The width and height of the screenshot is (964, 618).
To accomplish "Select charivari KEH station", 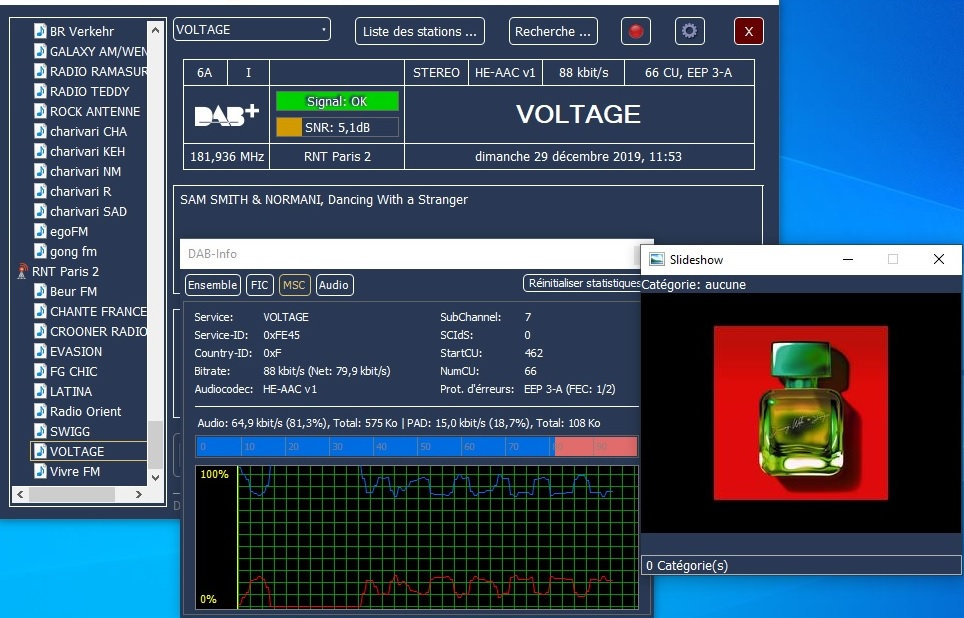I will point(87,151).
